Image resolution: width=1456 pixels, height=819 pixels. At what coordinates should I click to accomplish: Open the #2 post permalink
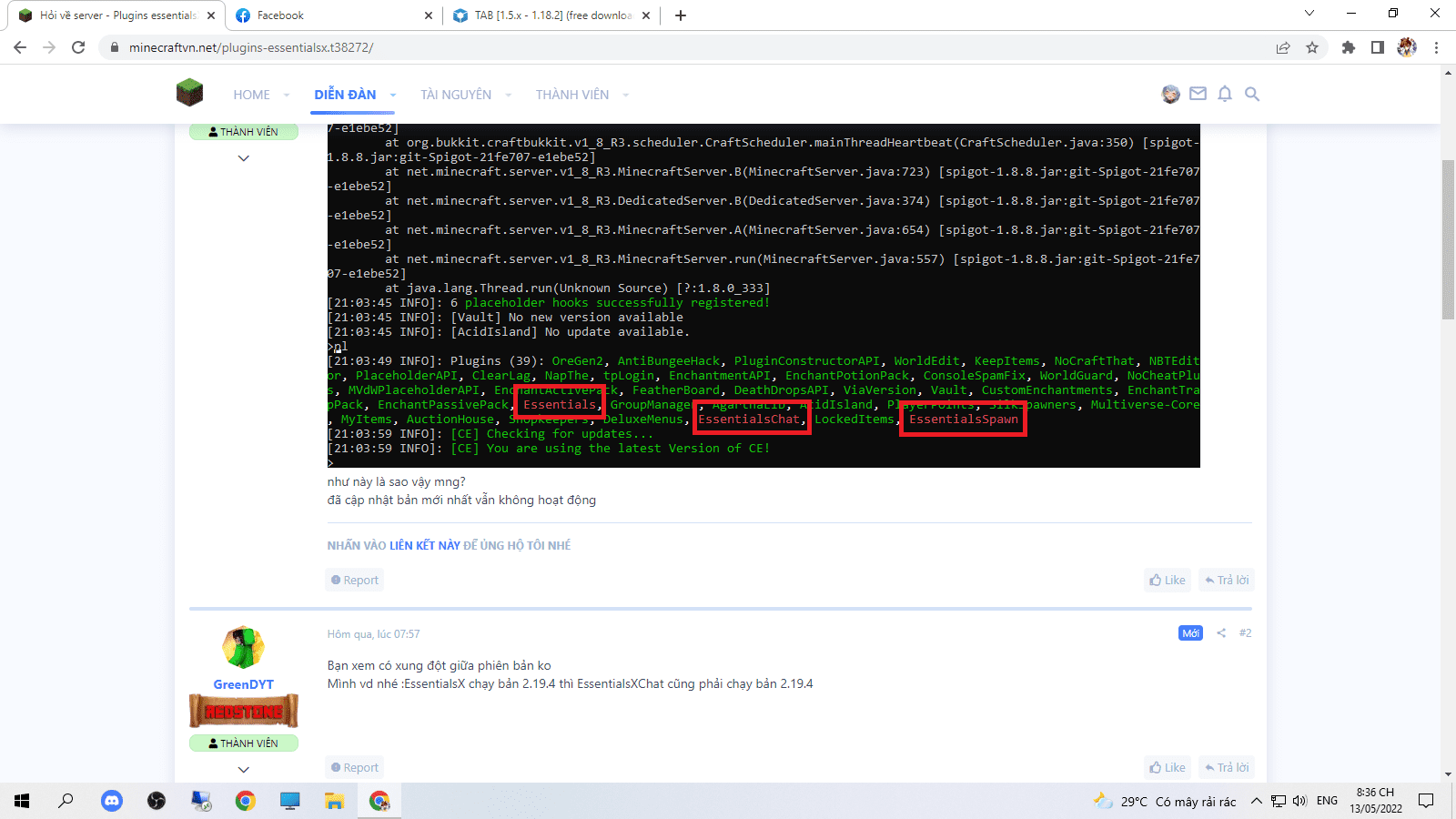(x=1245, y=633)
